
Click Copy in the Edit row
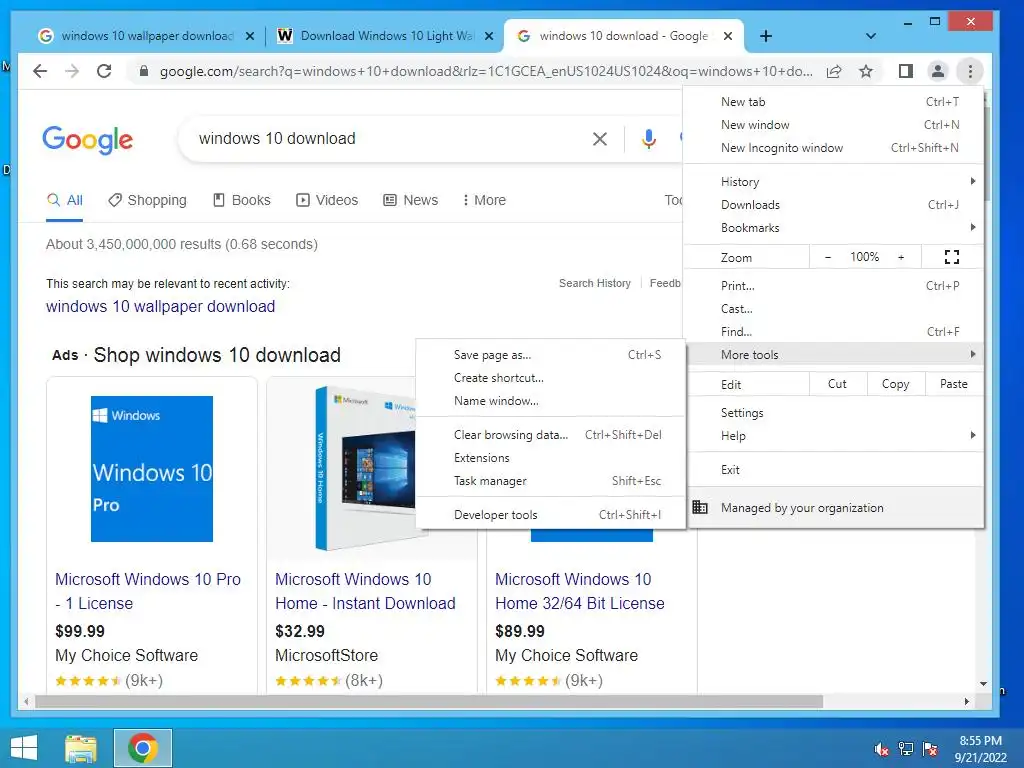click(x=896, y=384)
